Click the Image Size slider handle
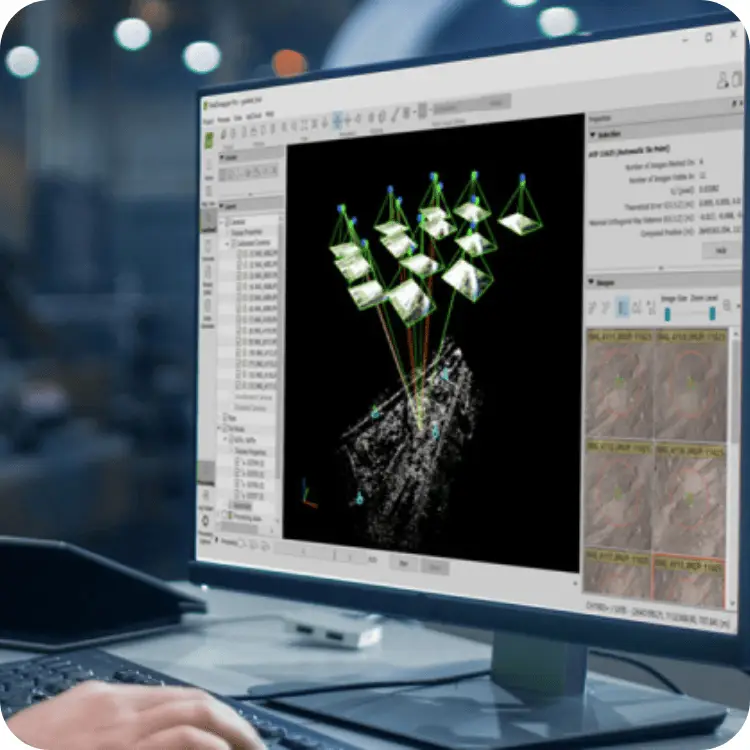 pyautogui.click(x=668, y=314)
